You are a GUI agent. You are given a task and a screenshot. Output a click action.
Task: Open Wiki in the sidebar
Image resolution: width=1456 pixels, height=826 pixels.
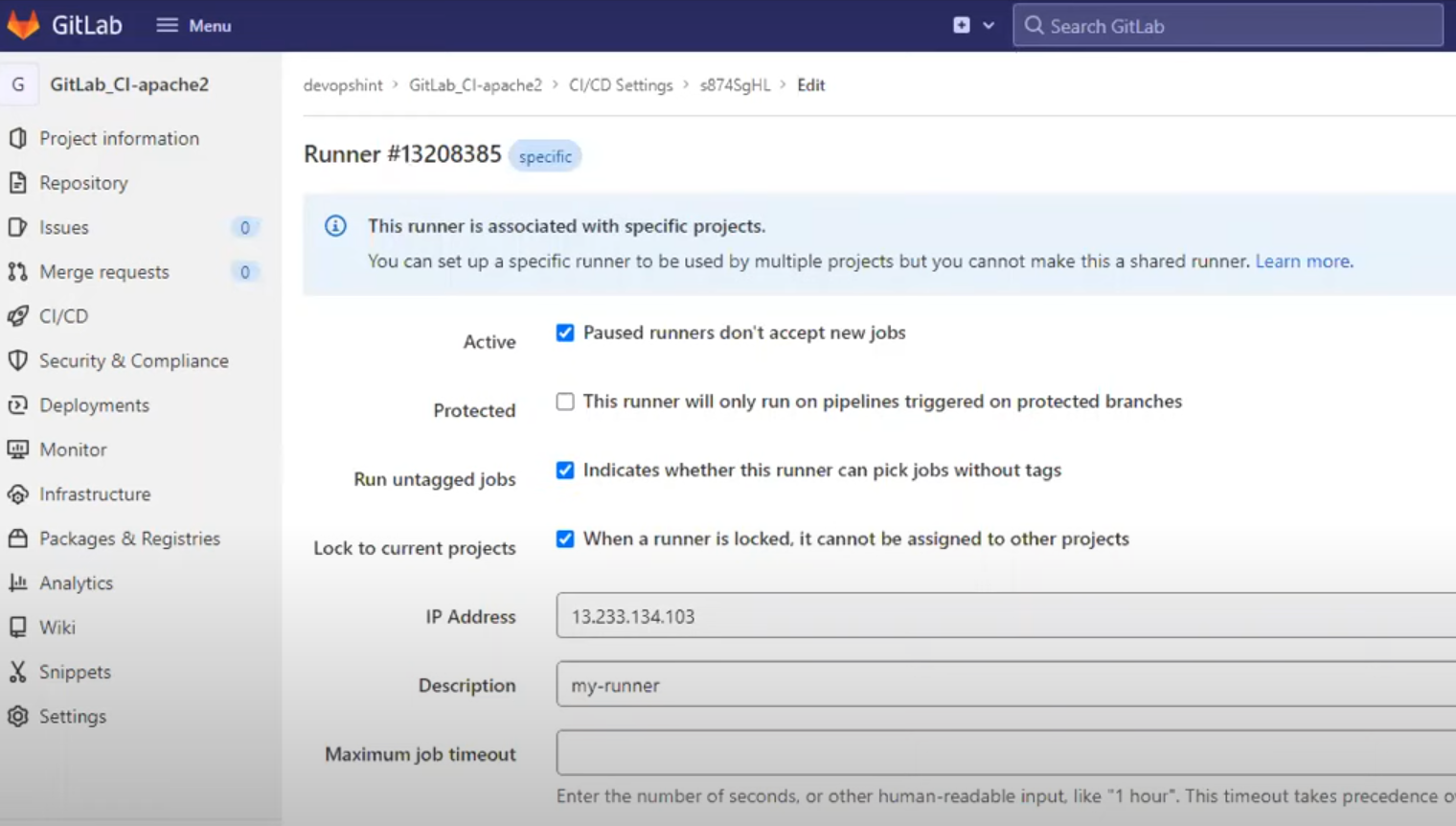coord(57,627)
